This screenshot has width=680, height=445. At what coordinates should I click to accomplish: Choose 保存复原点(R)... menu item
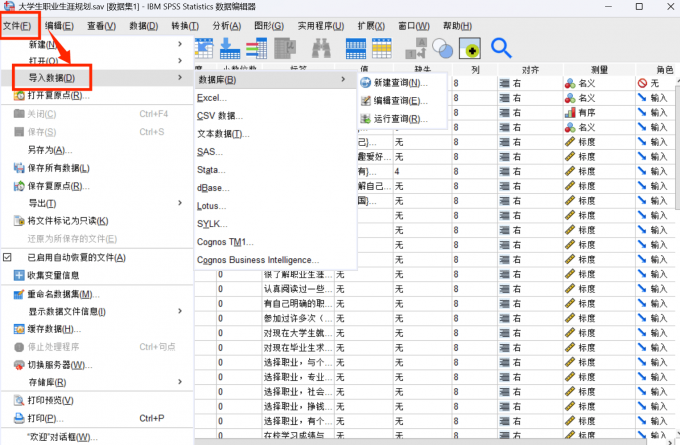pos(98,186)
